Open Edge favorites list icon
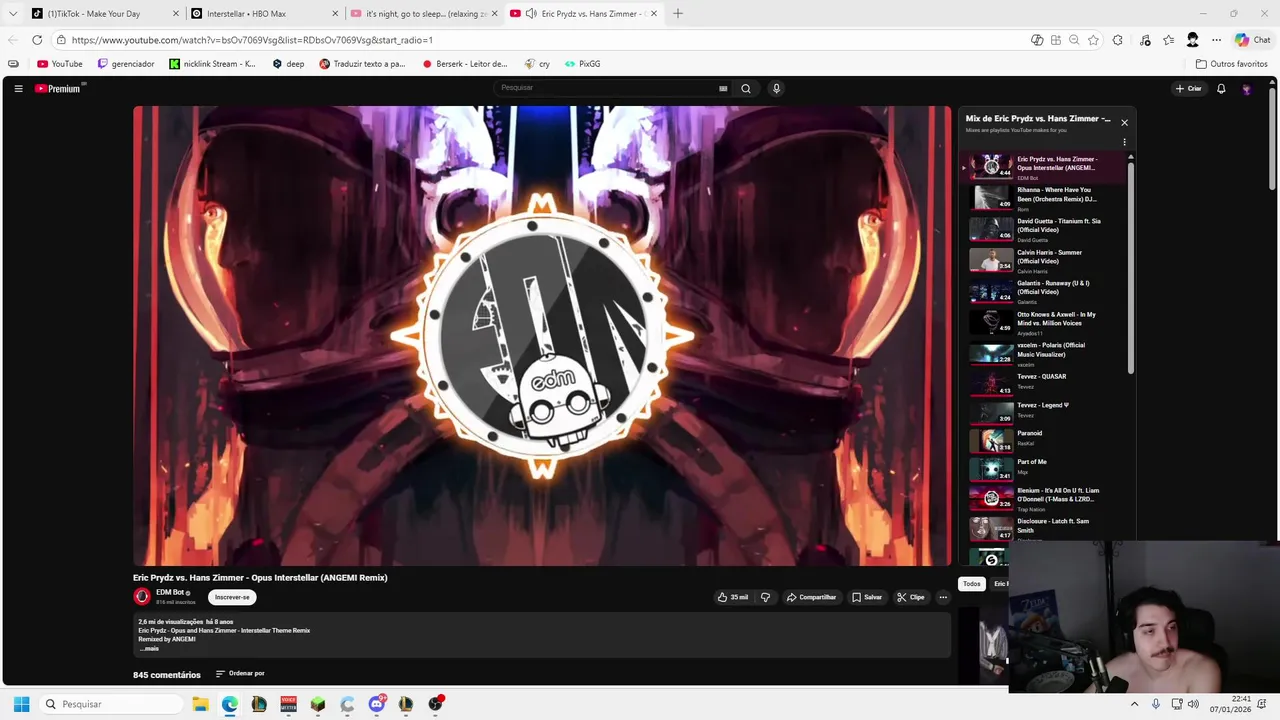The image size is (1280, 720). (1168, 40)
